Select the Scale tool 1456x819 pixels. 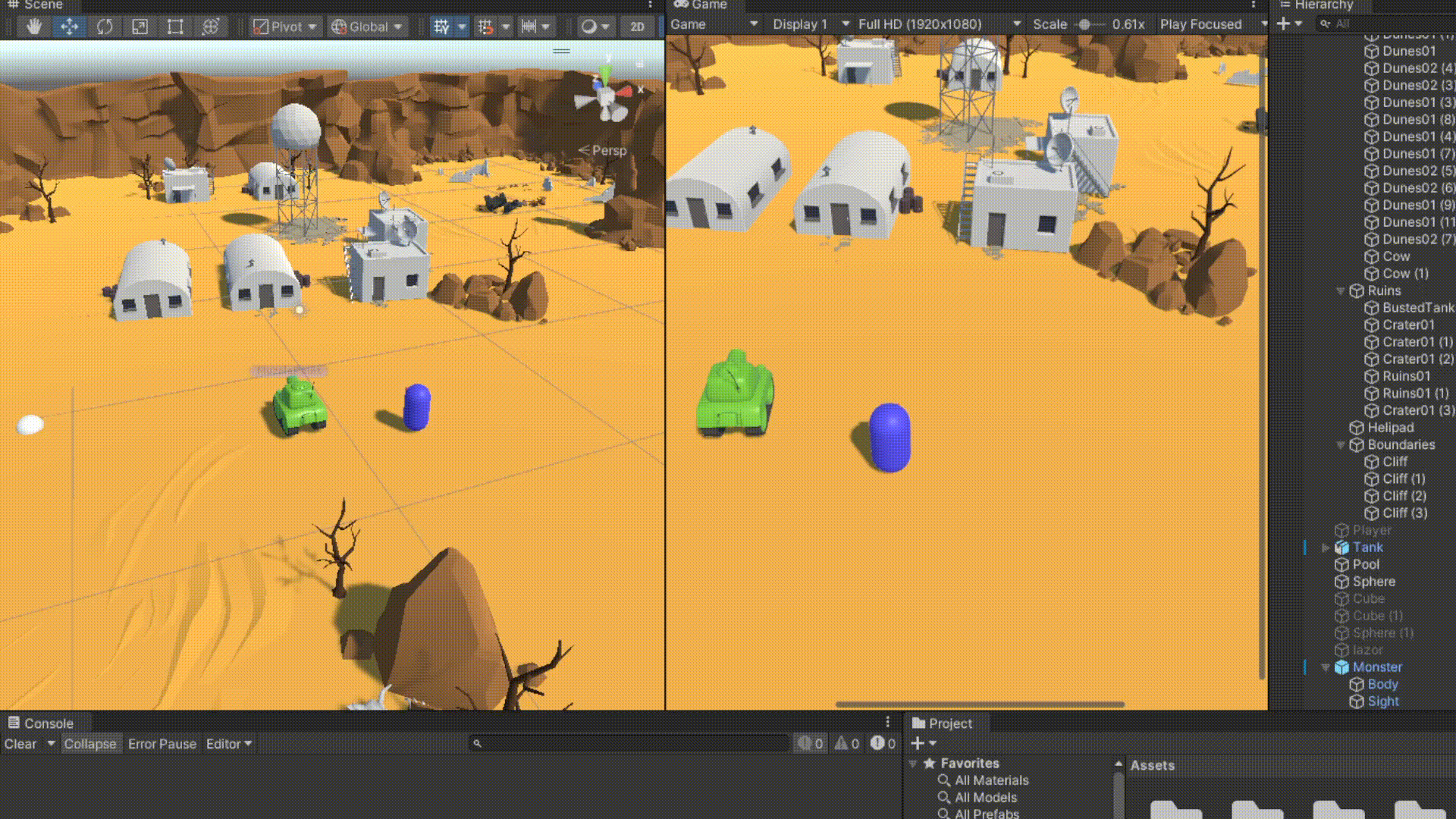(140, 27)
